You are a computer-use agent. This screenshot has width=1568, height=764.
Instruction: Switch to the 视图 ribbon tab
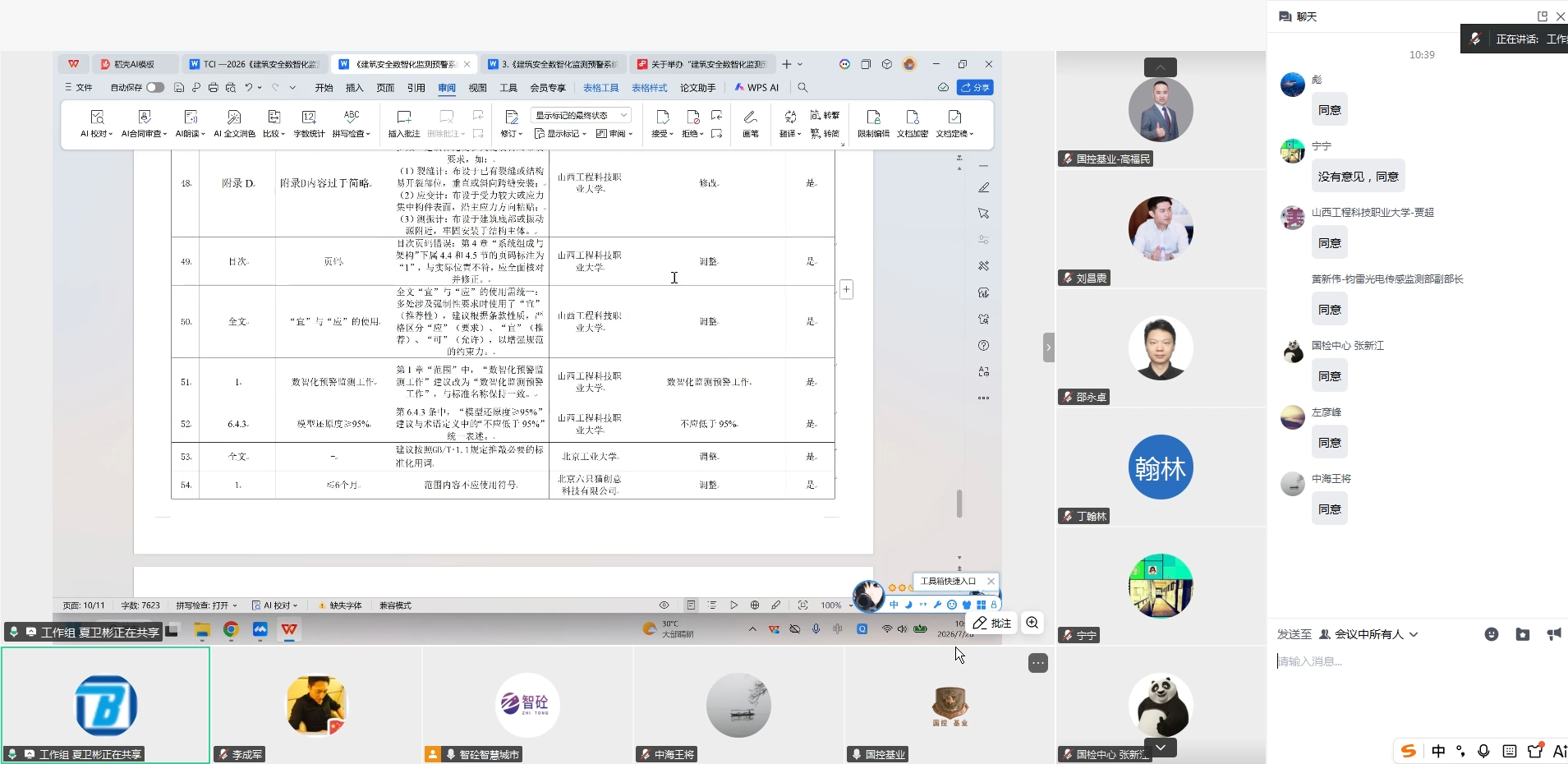pos(477,88)
